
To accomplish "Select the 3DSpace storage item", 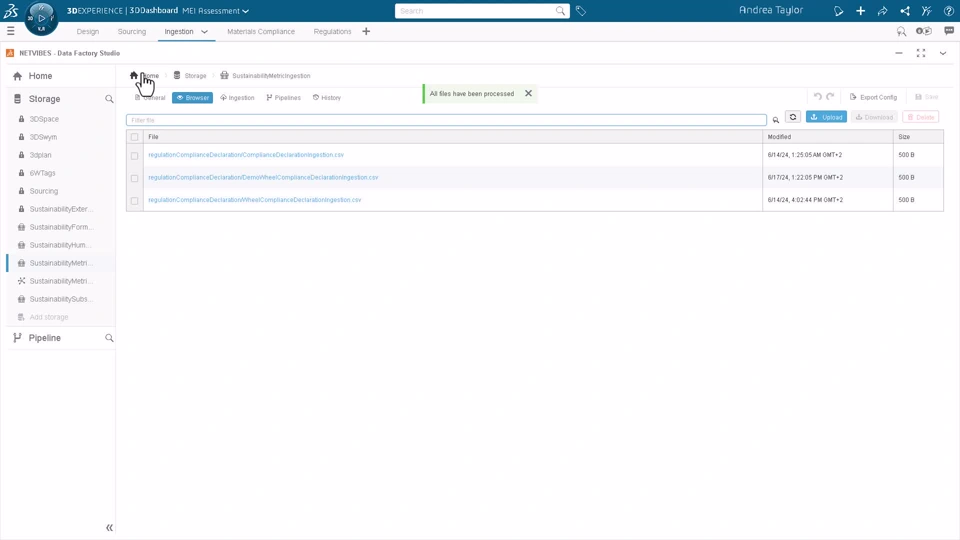I will pyautogui.click(x=44, y=119).
